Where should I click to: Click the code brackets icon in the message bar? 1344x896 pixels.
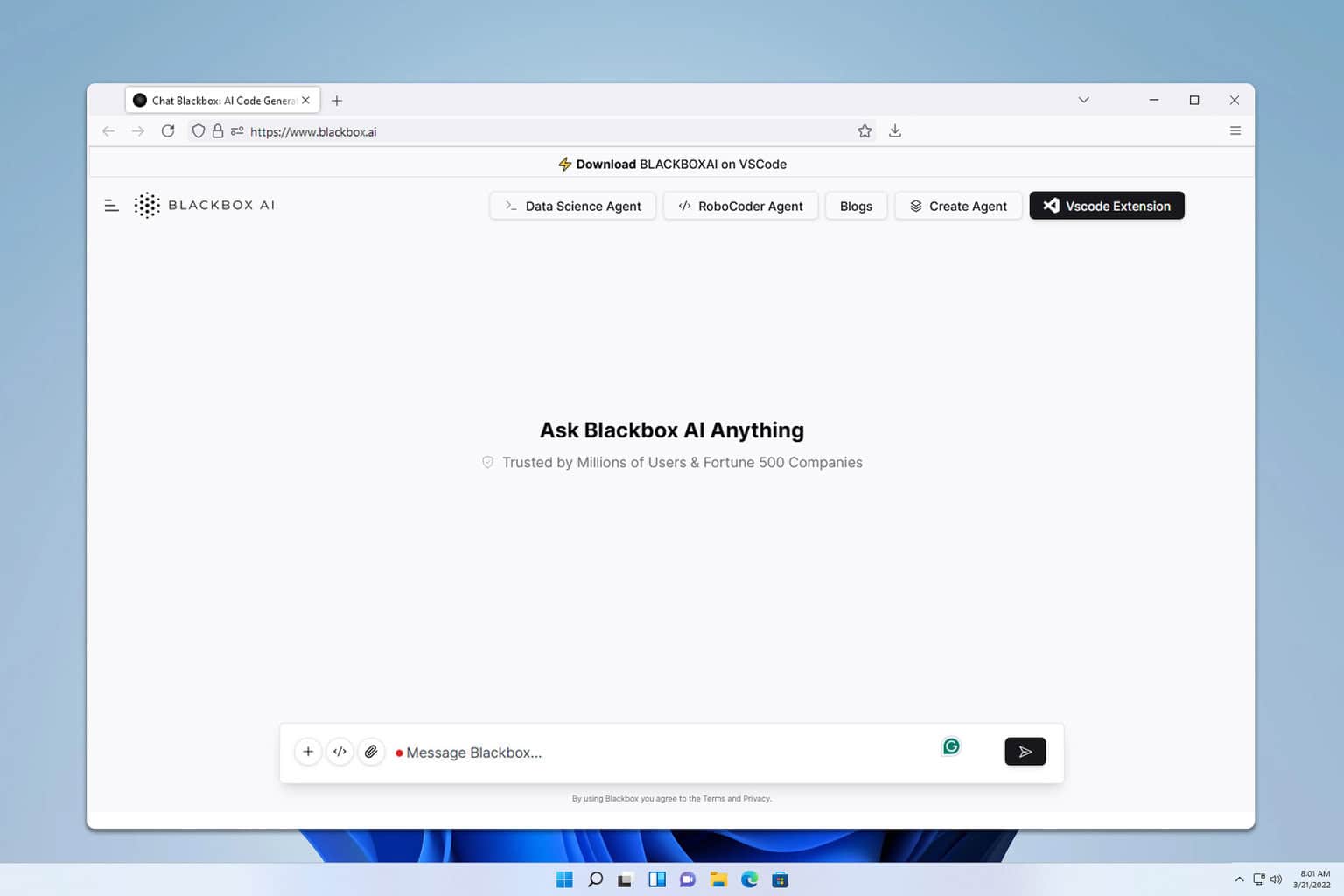coord(339,752)
